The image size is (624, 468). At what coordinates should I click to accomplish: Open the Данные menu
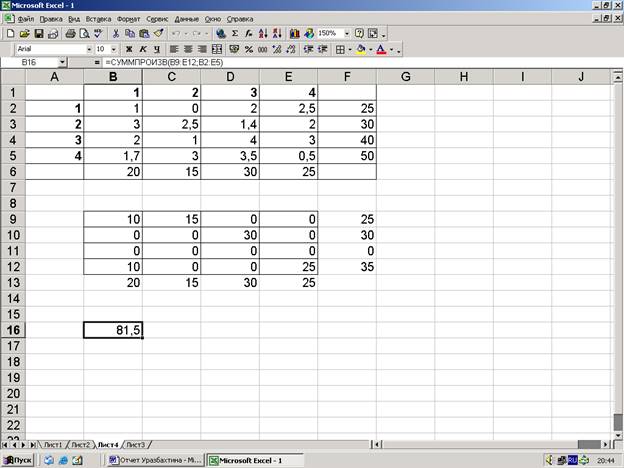187,19
